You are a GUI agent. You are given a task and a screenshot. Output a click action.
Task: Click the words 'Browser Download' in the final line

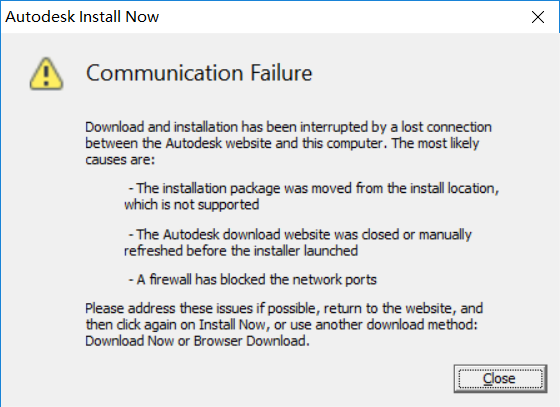[x=251, y=341]
